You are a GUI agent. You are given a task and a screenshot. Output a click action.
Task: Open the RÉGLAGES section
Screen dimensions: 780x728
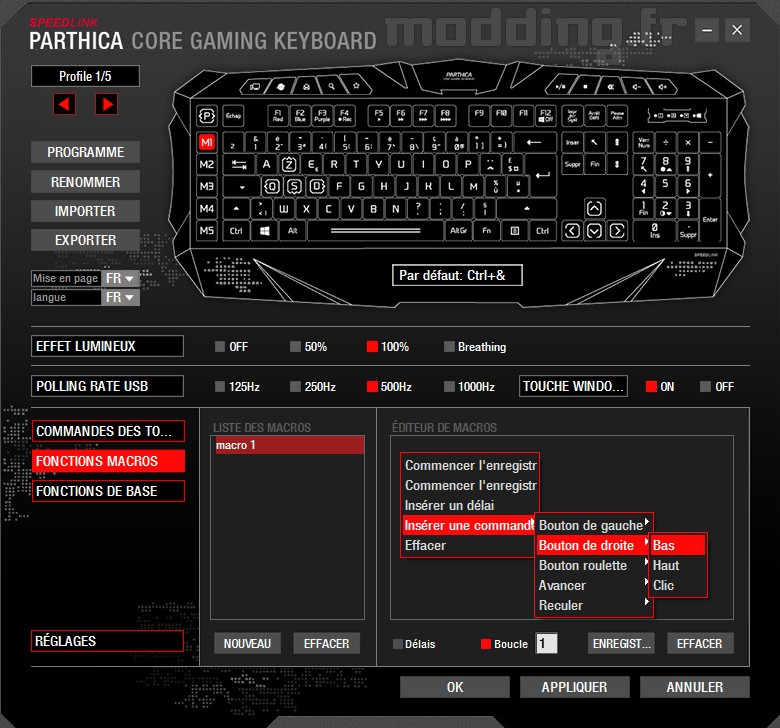[x=108, y=641]
